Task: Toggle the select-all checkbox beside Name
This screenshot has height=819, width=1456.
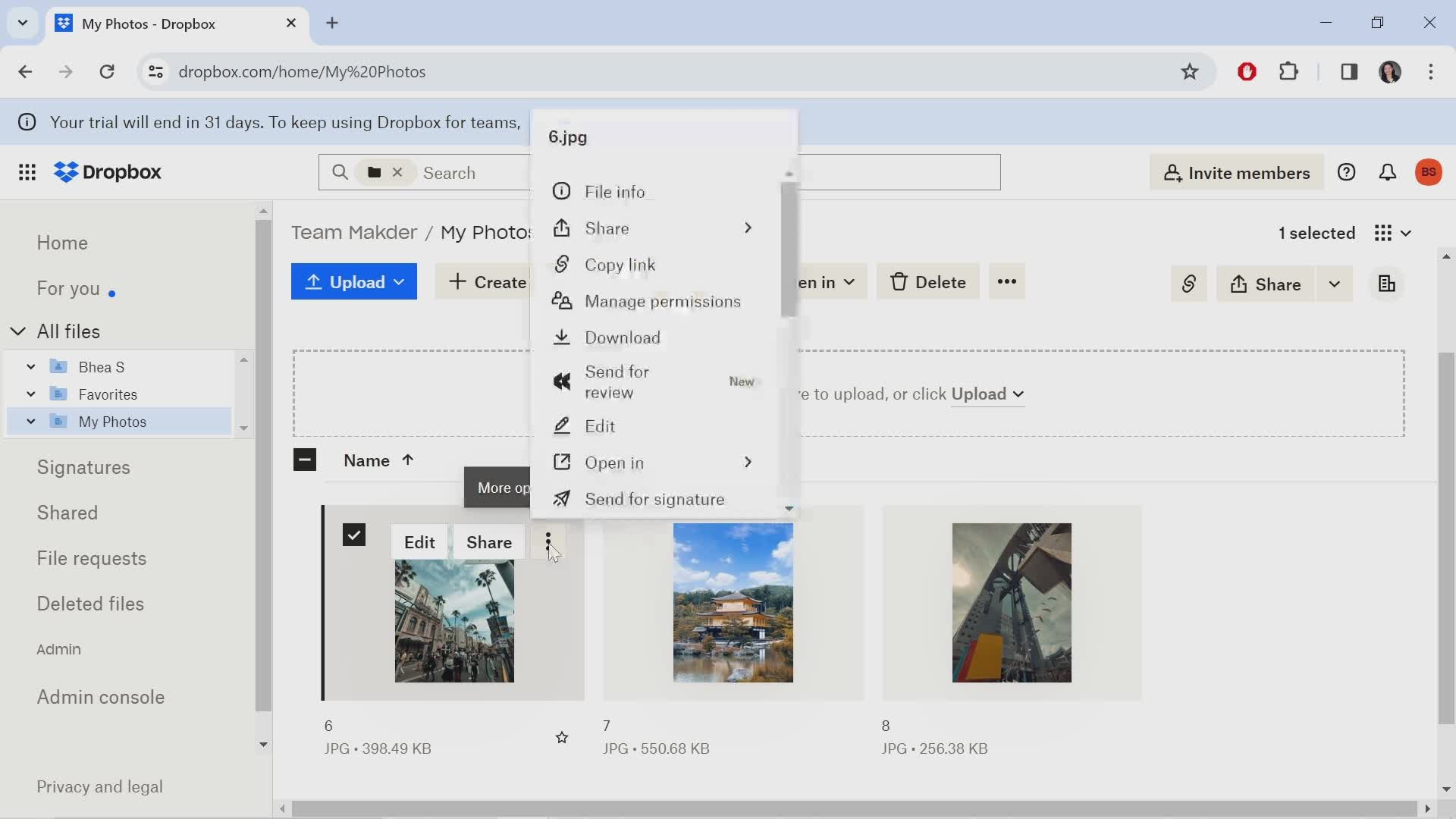Action: click(305, 460)
